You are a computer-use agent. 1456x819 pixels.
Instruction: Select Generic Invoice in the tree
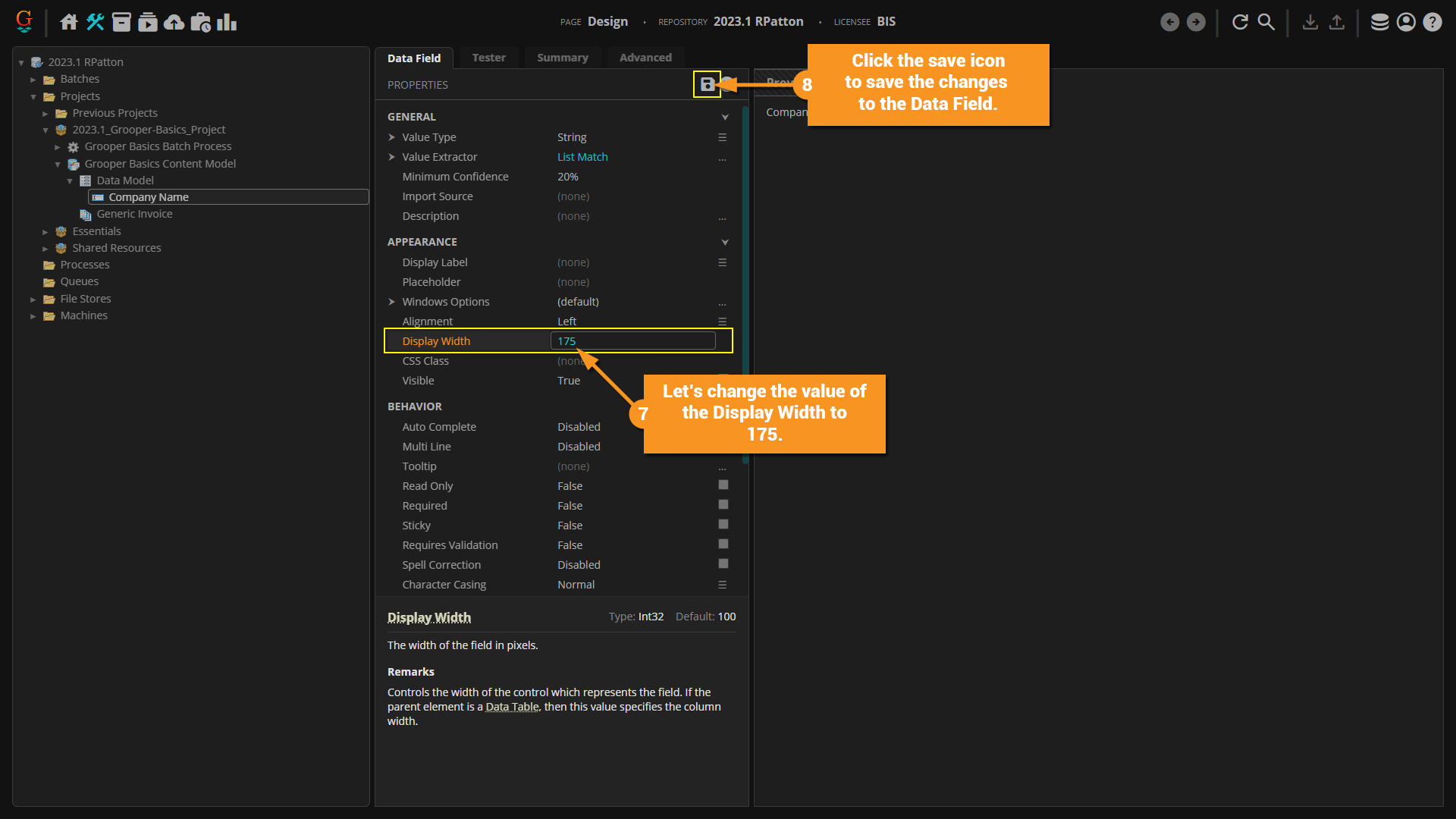(x=134, y=214)
